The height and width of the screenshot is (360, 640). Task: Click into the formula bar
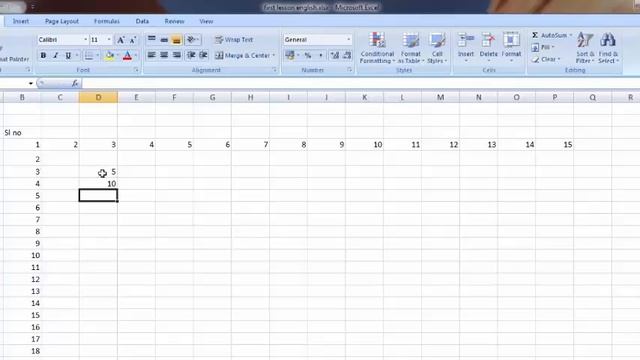[x=360, y=83]
